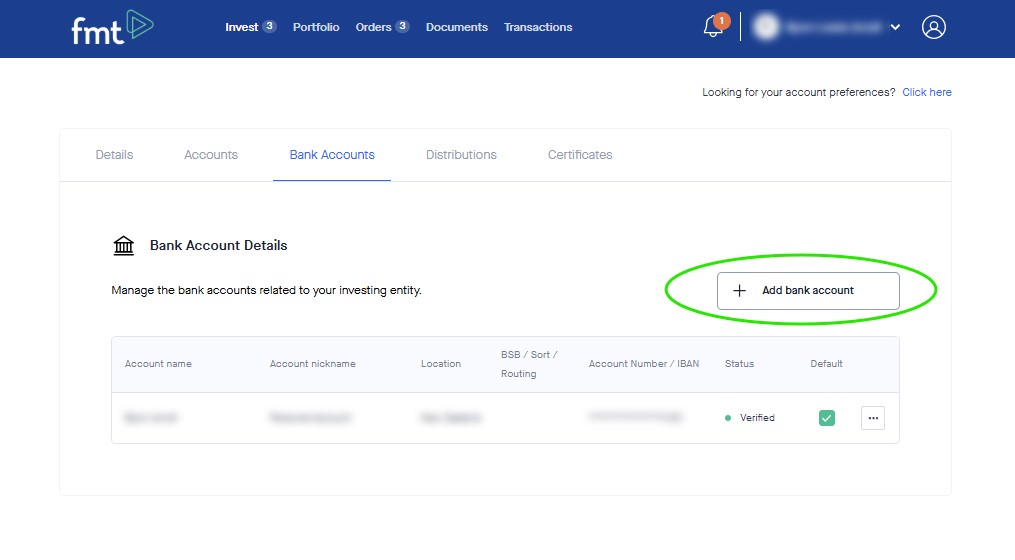Image resolution: width=1015 pixels, height=560 pixels.
Task: Click the Invest count badge
Action: 270,27
